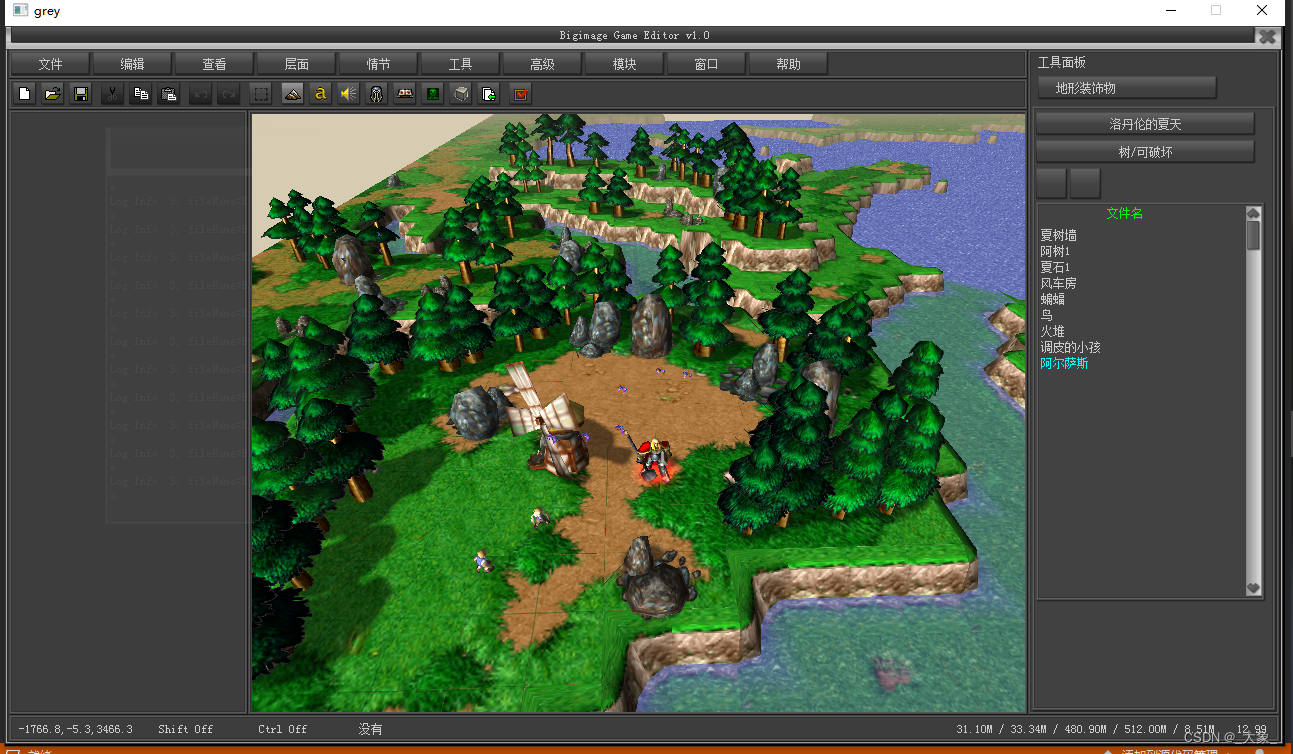The height and width of the screenshot is (754, 1293).
Task: Open the 树/可破坏 category dropdown
Action: [1145, 152]
